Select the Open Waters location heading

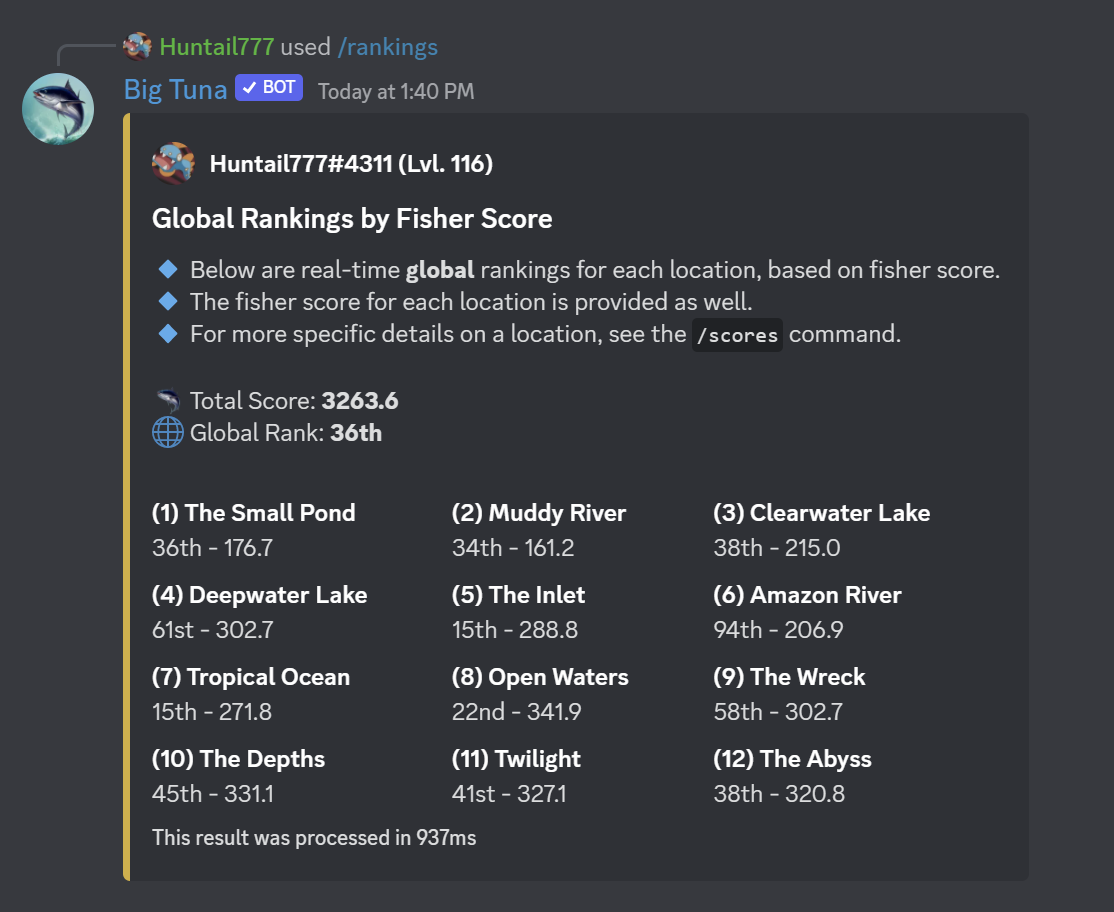tap(540, 677)
